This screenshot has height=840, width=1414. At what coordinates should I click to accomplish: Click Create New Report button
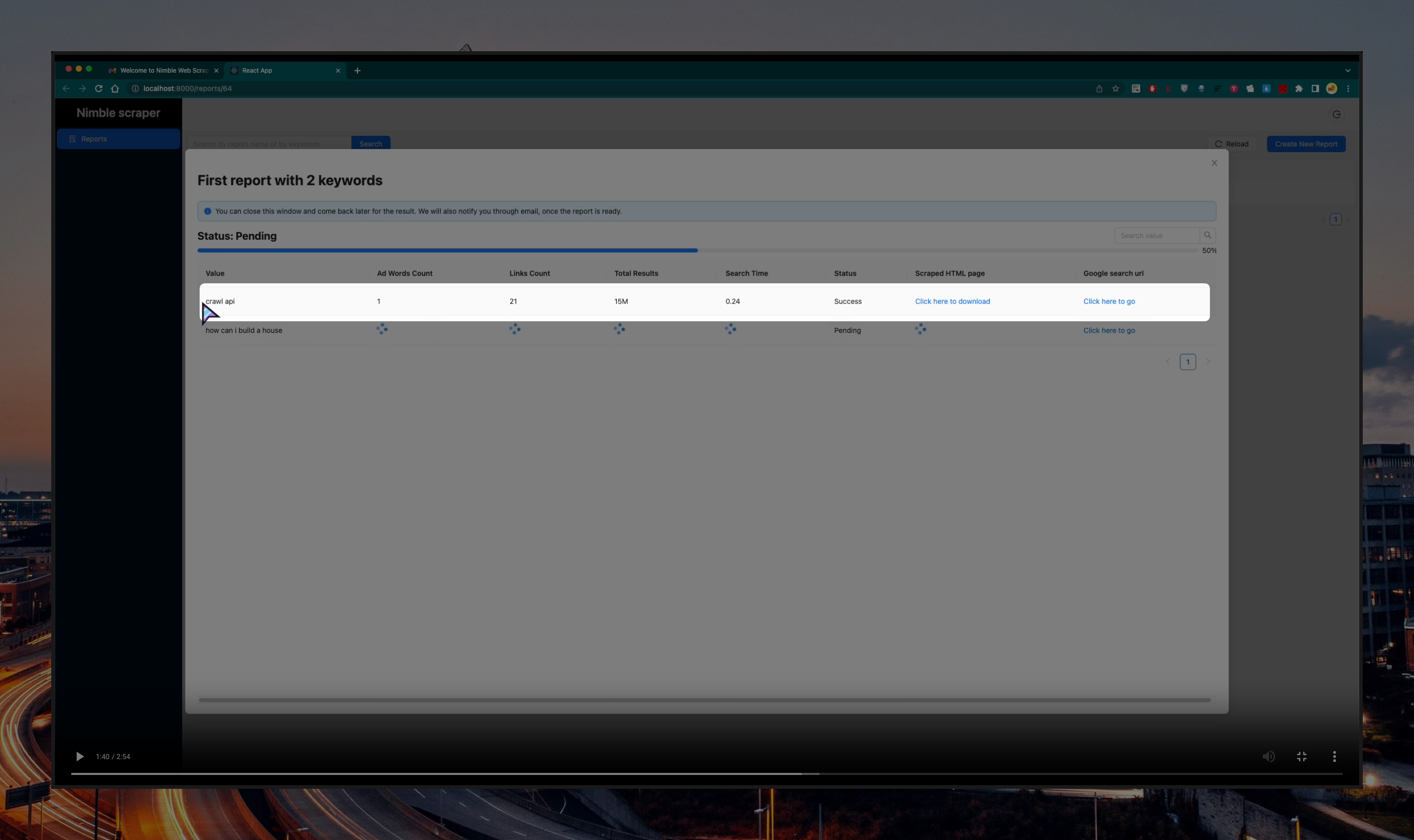pyautogui.click(x=1305, y=144)
